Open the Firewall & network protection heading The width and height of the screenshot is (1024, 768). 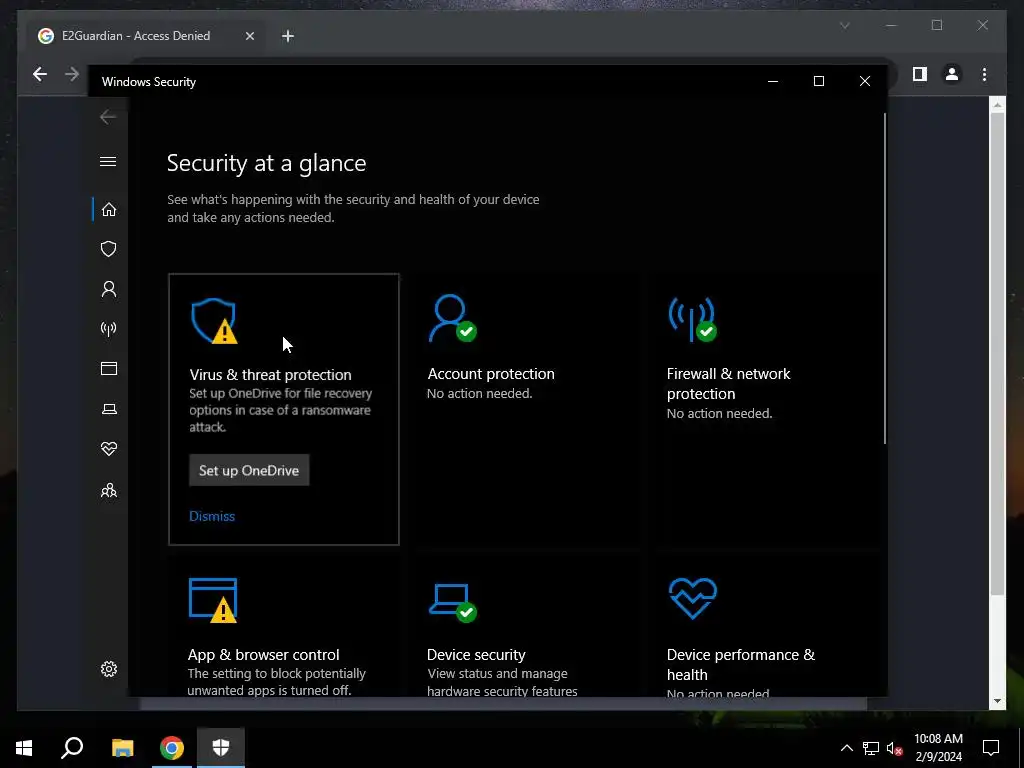click(729, 383)
